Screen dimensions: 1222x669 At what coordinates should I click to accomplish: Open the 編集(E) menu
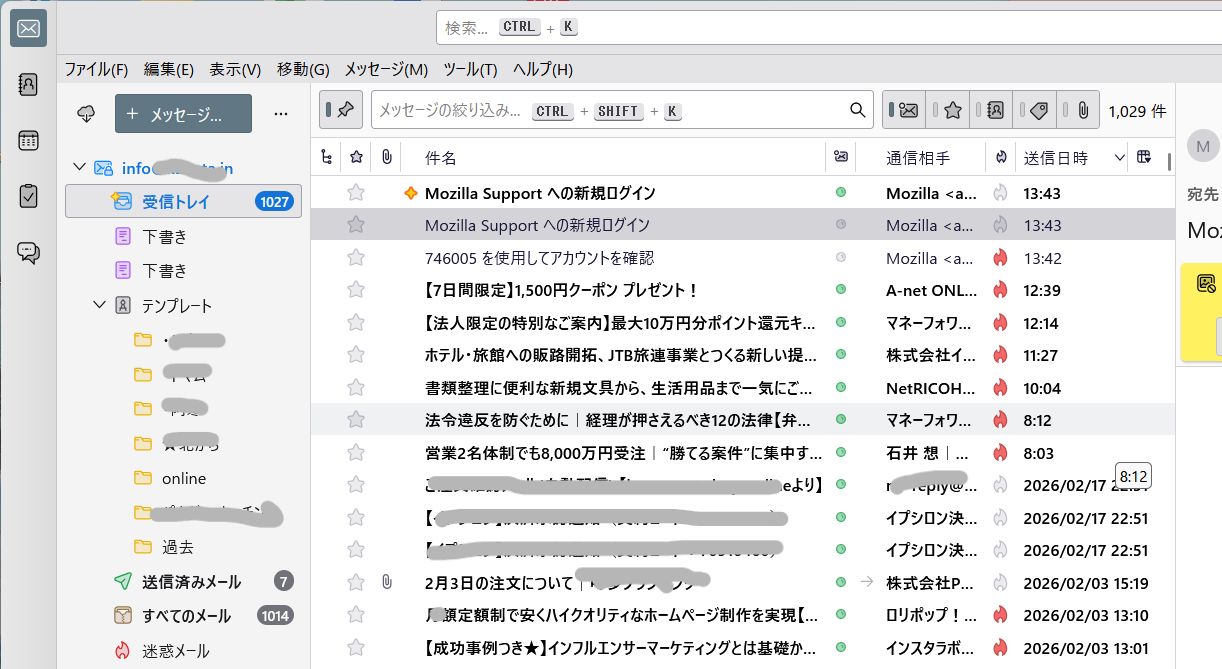point(169,69)
